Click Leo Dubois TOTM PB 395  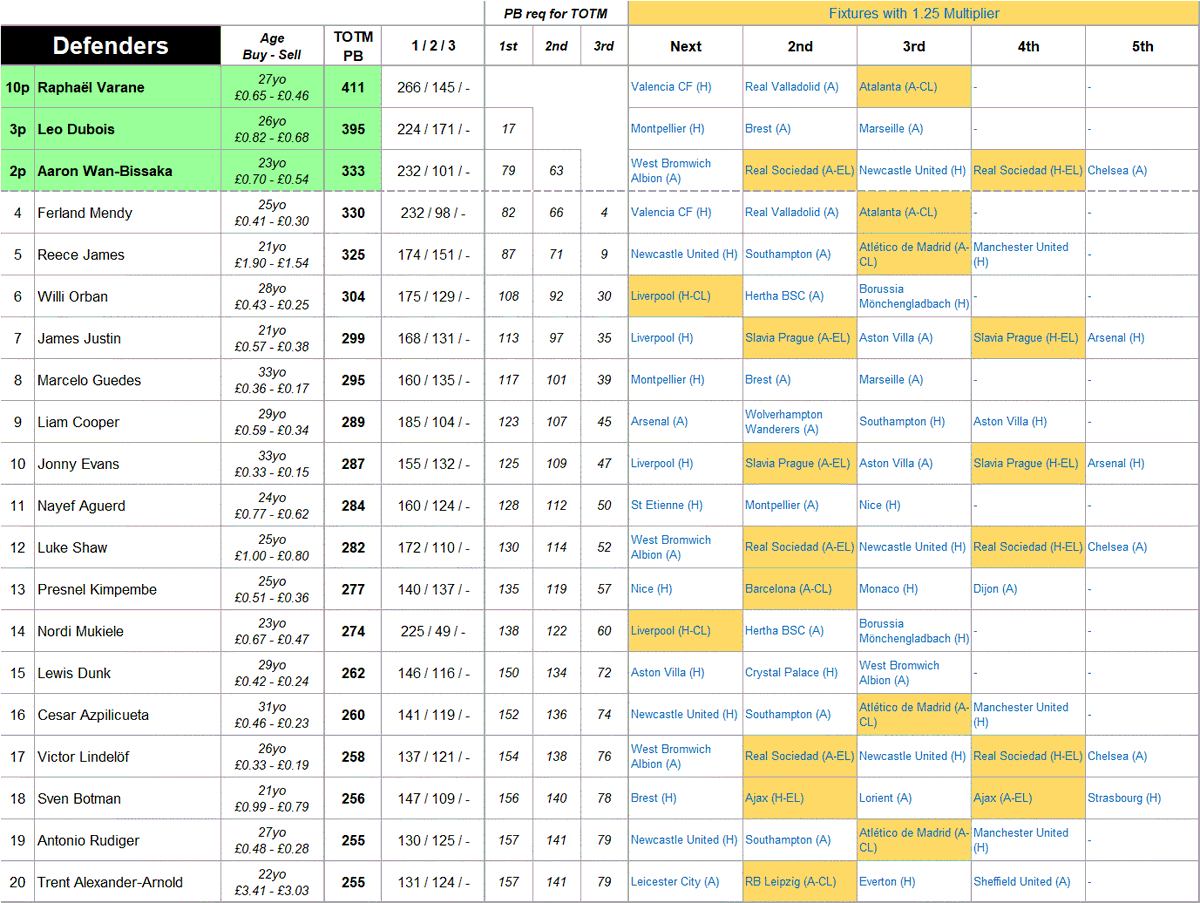(353, 129)
